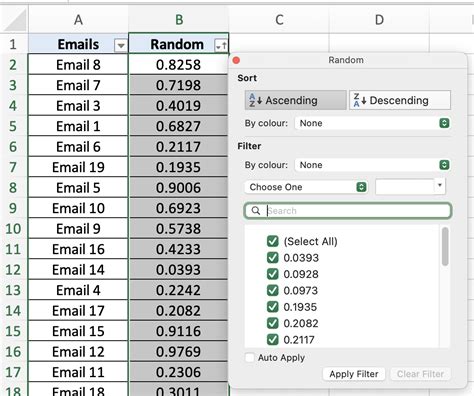The height and width of the screenshot is (396, 474).
Task: Select cell with value 0.6923
Action: [179, 208]
